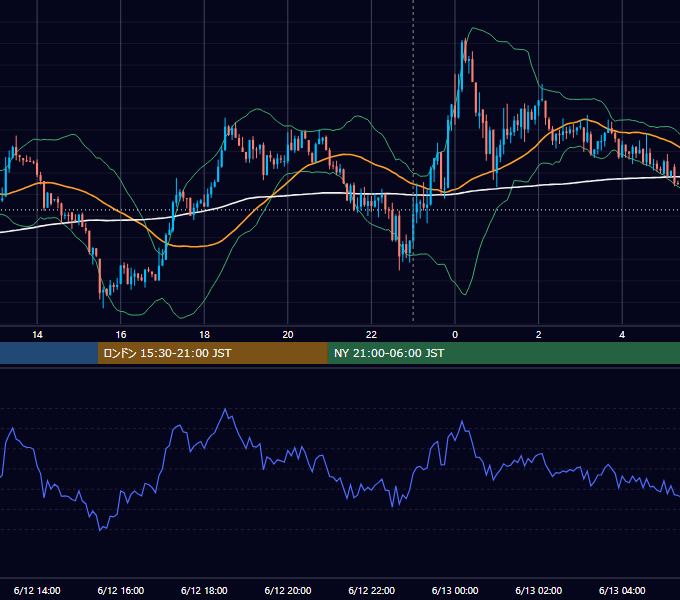Viewport: 680px width, 600px height.
Task: Click the London 15:30-21:00 JST session bar
Action: pos(212,353)
